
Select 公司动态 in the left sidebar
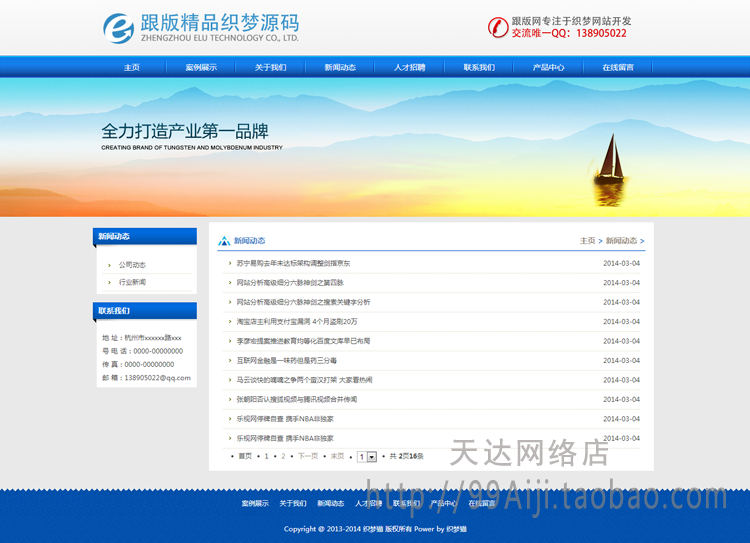pyautogui.click(x=132, y=265)
